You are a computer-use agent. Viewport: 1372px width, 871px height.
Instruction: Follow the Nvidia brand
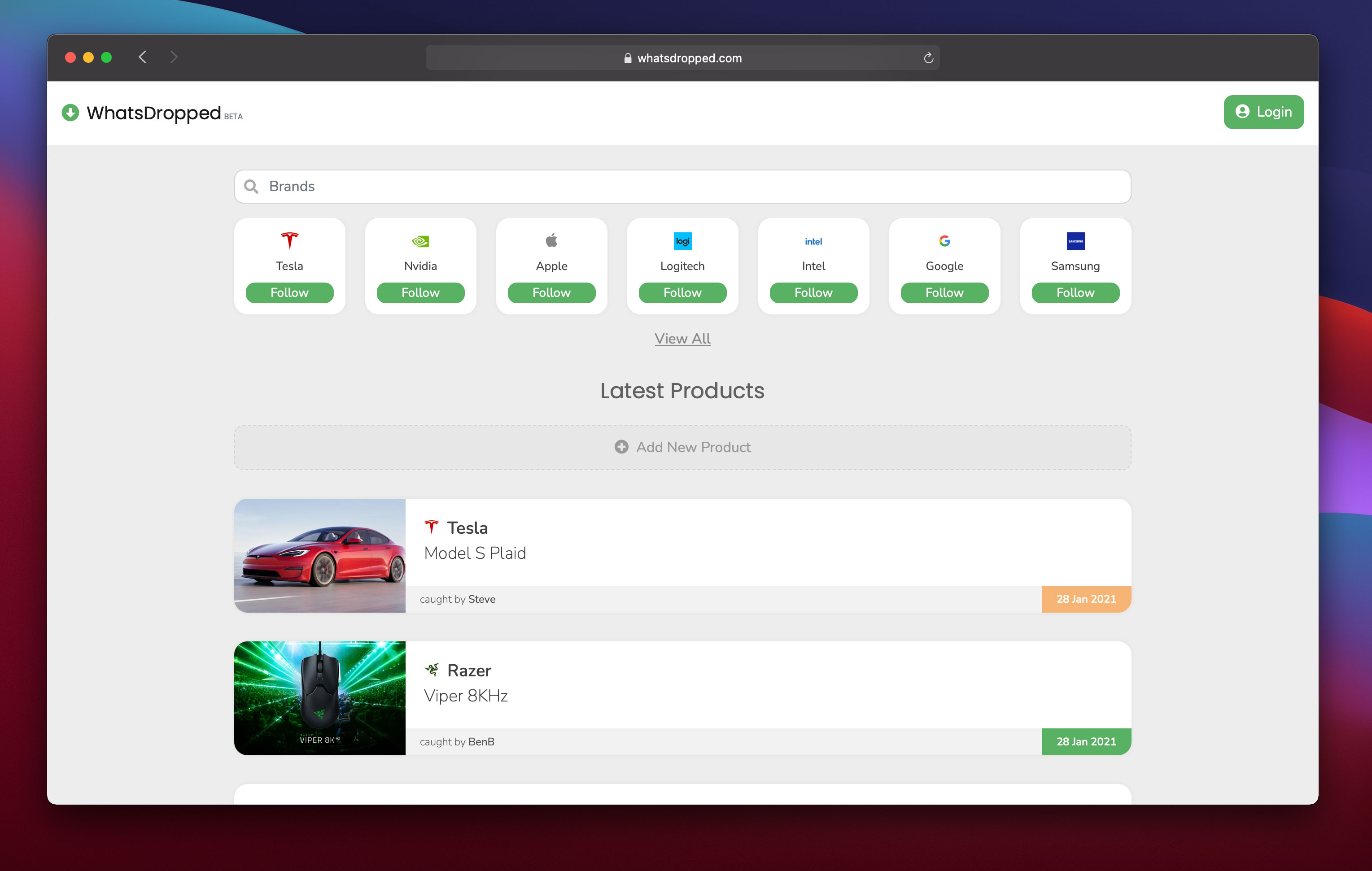tap(420, 293)
